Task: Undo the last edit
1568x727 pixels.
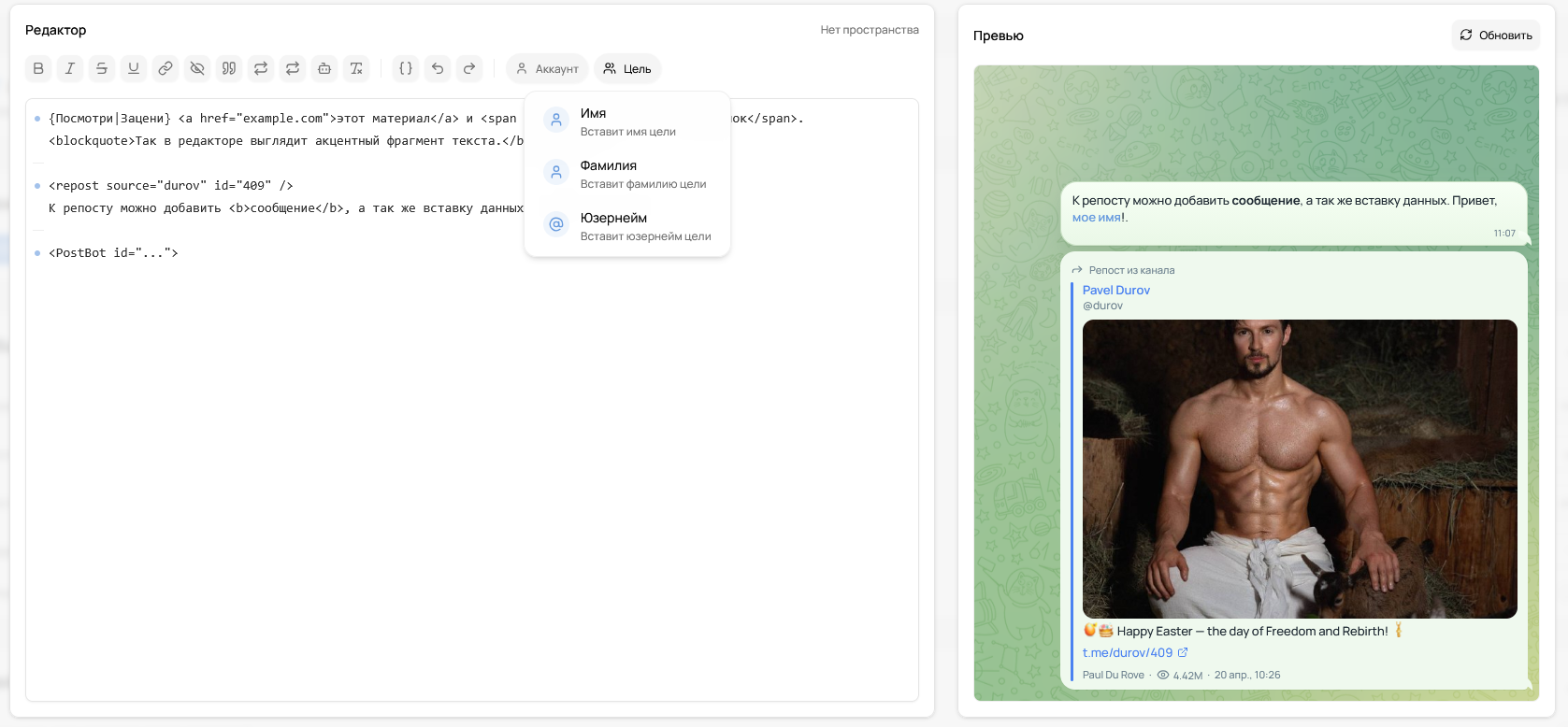Action: click(x=438, y=68)
